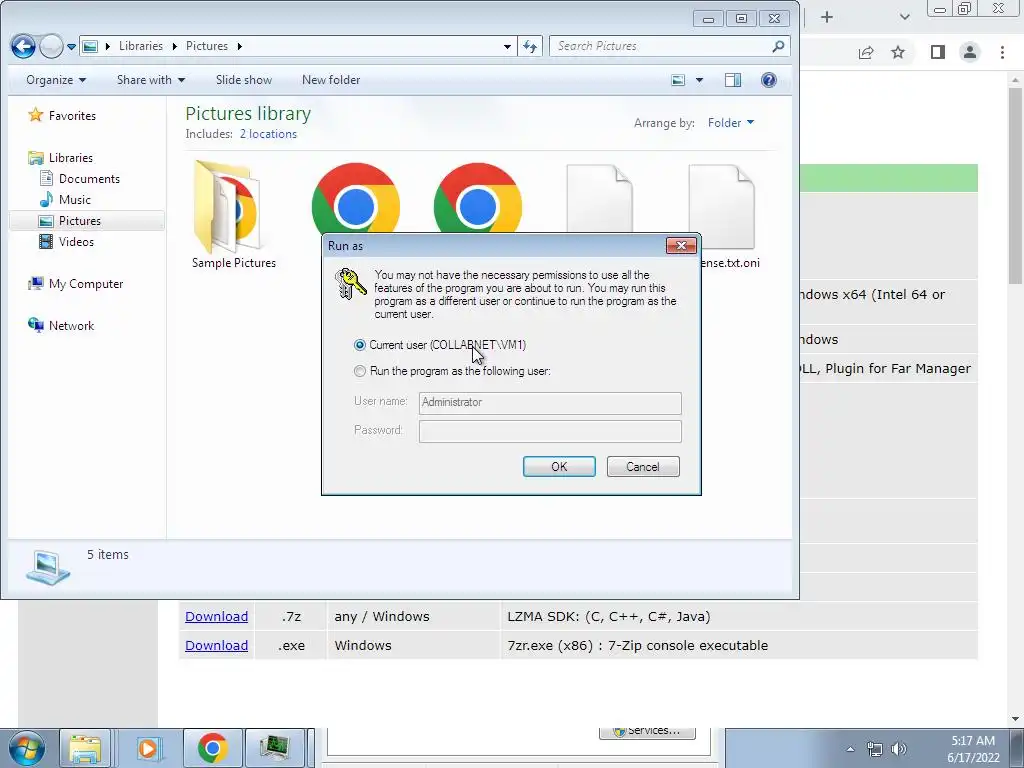This screenshot has height=768, width=1024.
Task: Open address bar history dropdown
Action: coord(507,46)
